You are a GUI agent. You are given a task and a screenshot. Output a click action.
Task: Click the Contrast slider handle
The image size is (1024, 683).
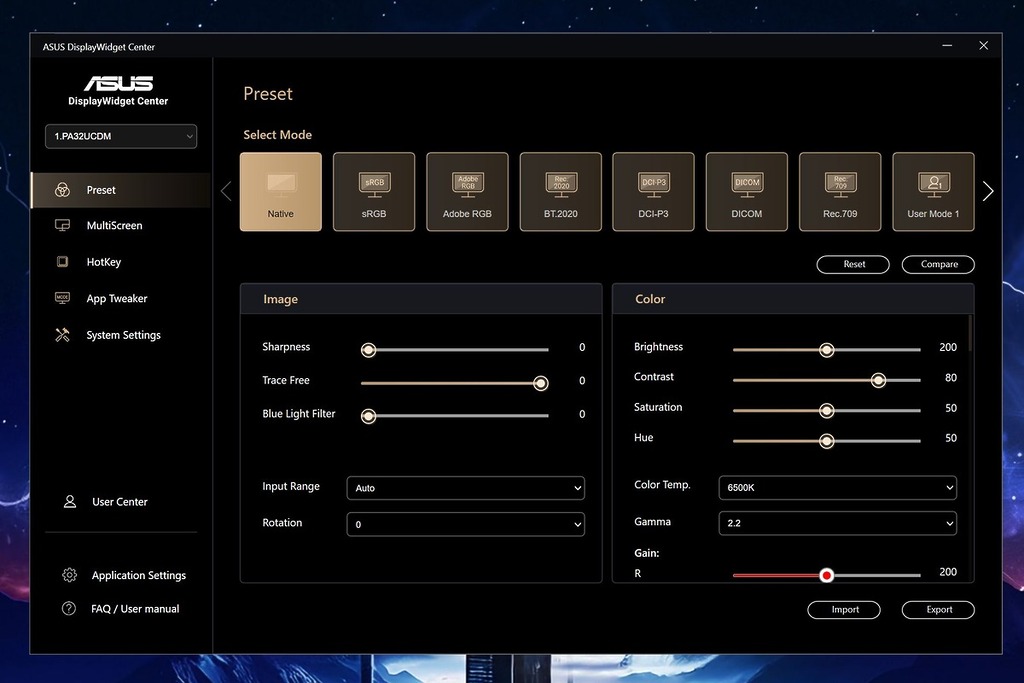pos(878,380)
